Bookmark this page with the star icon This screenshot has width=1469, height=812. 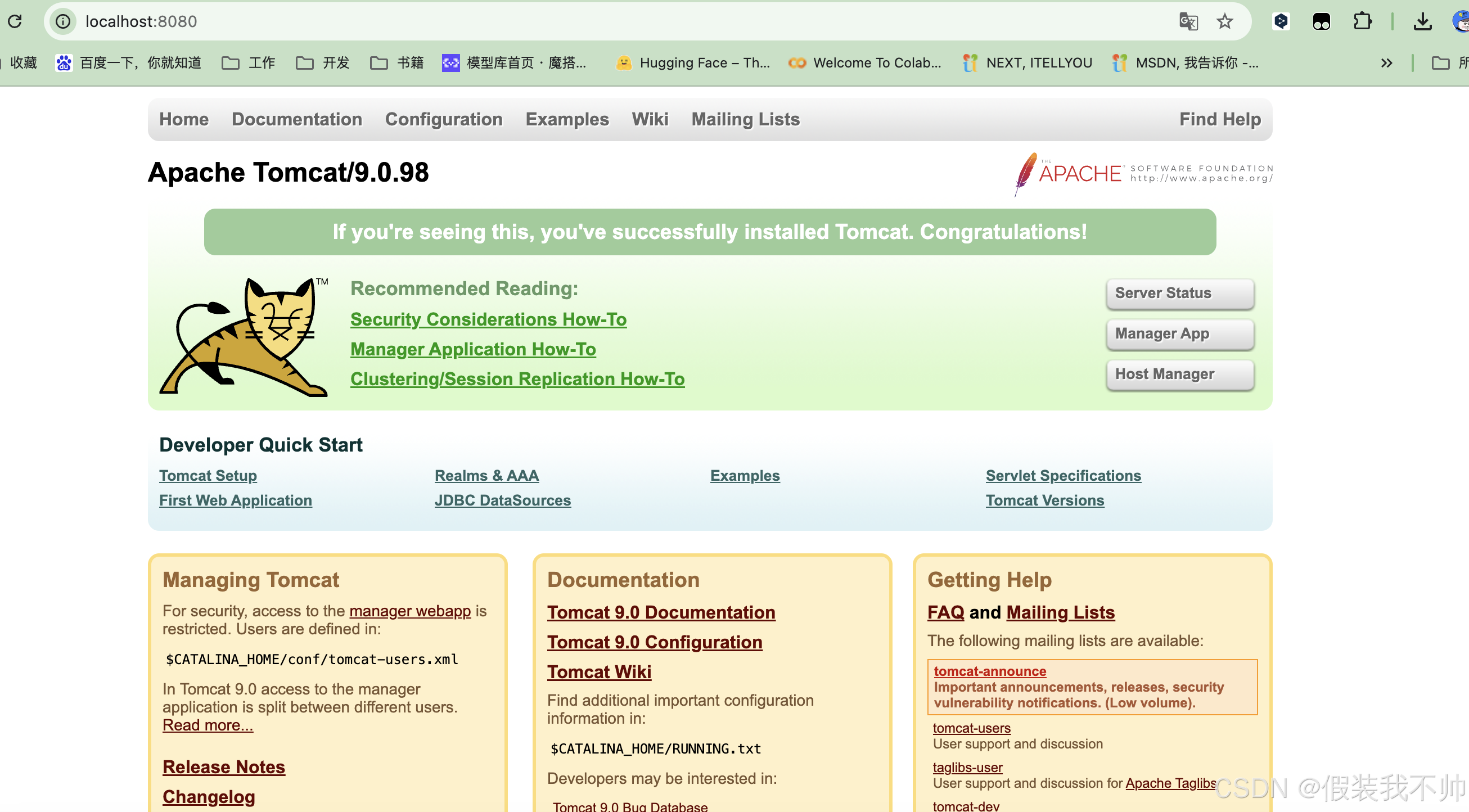[1224, 21]
